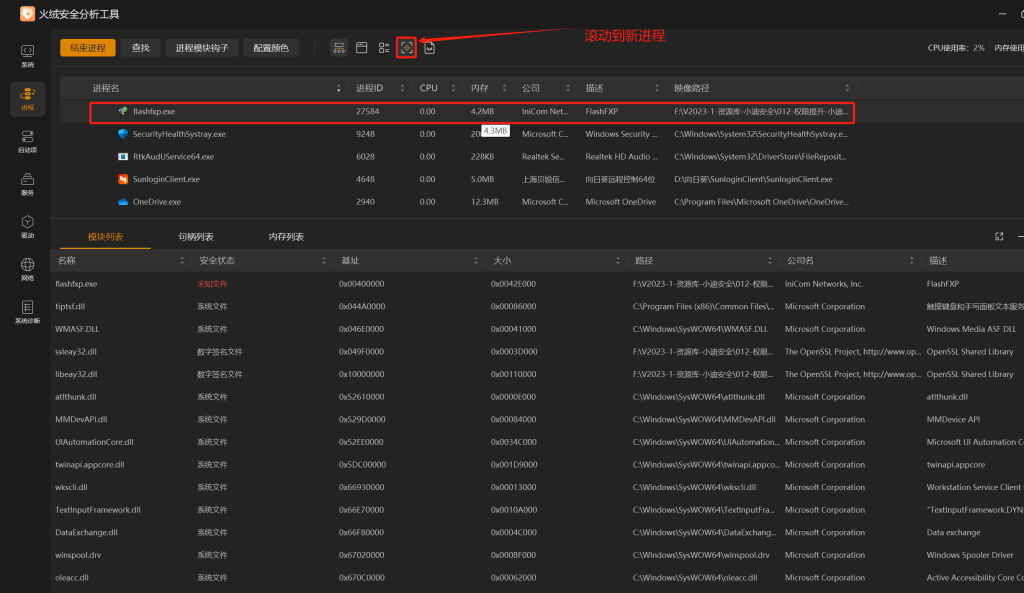Click the sort arrows beside 进程ID
Viewport: 1024px width, 593px height.
click(402, 88)
